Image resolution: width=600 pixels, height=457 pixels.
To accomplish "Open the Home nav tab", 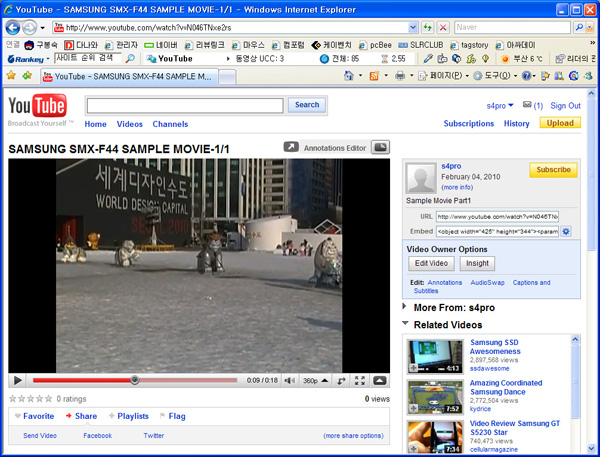I will (95, 124).
